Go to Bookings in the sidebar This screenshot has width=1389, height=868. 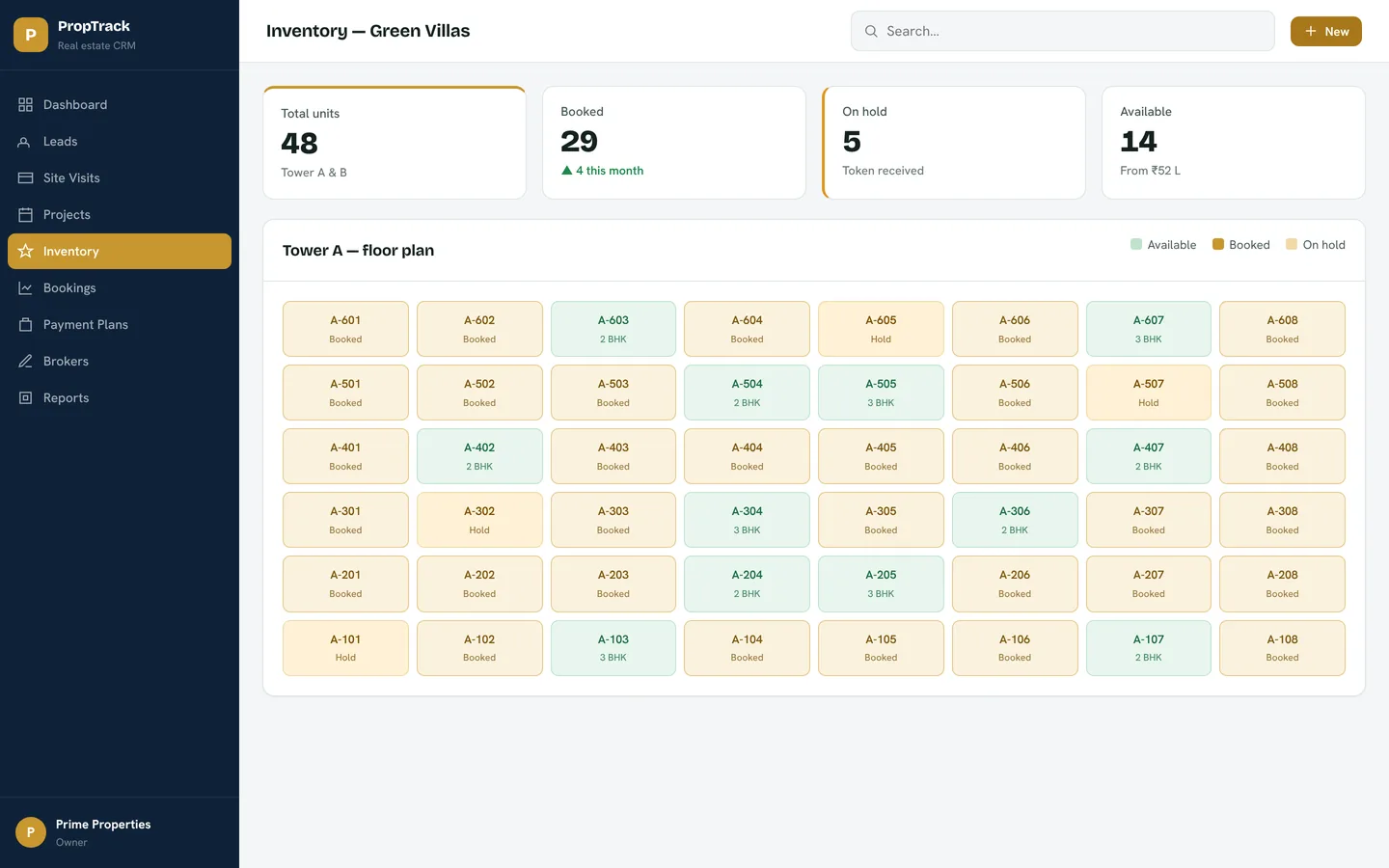point(120,287)
